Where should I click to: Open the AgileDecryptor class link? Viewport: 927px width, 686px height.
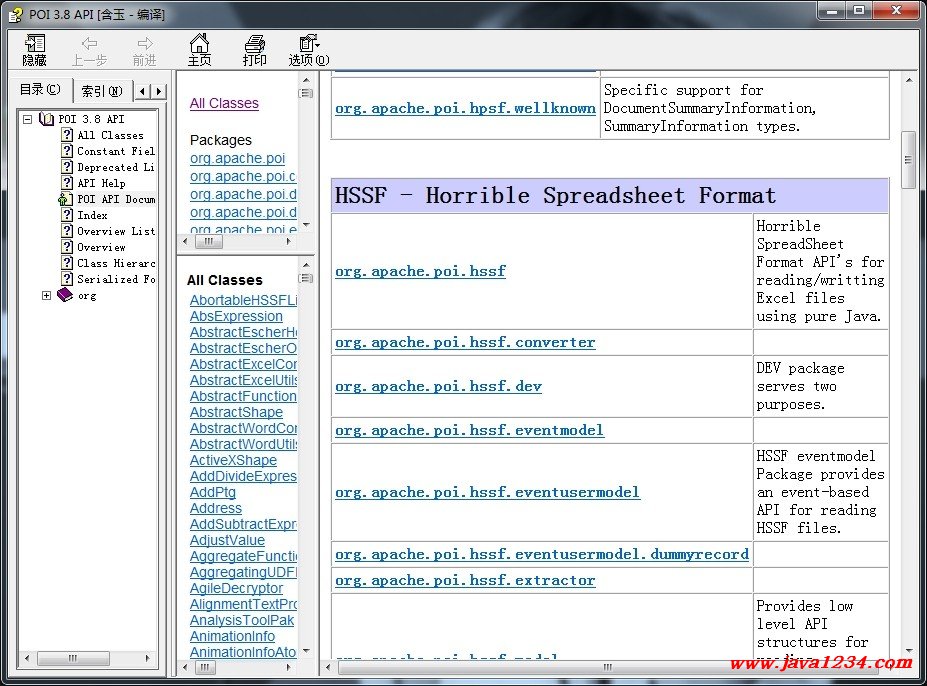pos(236,588)
